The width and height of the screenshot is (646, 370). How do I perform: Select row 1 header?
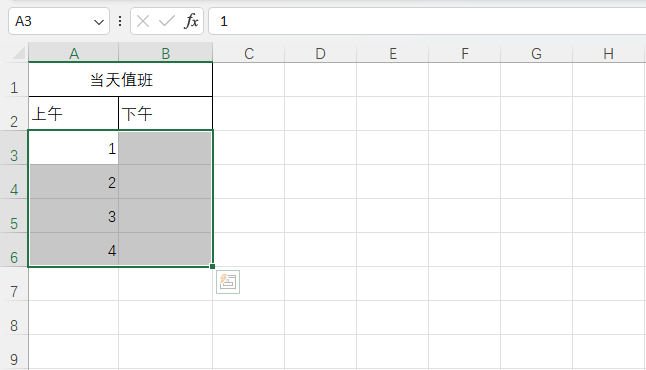pos(14,80)
